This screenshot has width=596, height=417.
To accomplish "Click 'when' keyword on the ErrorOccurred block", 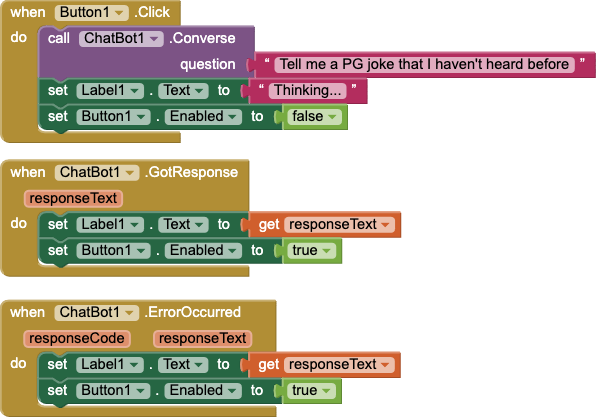I will [27, 312].
